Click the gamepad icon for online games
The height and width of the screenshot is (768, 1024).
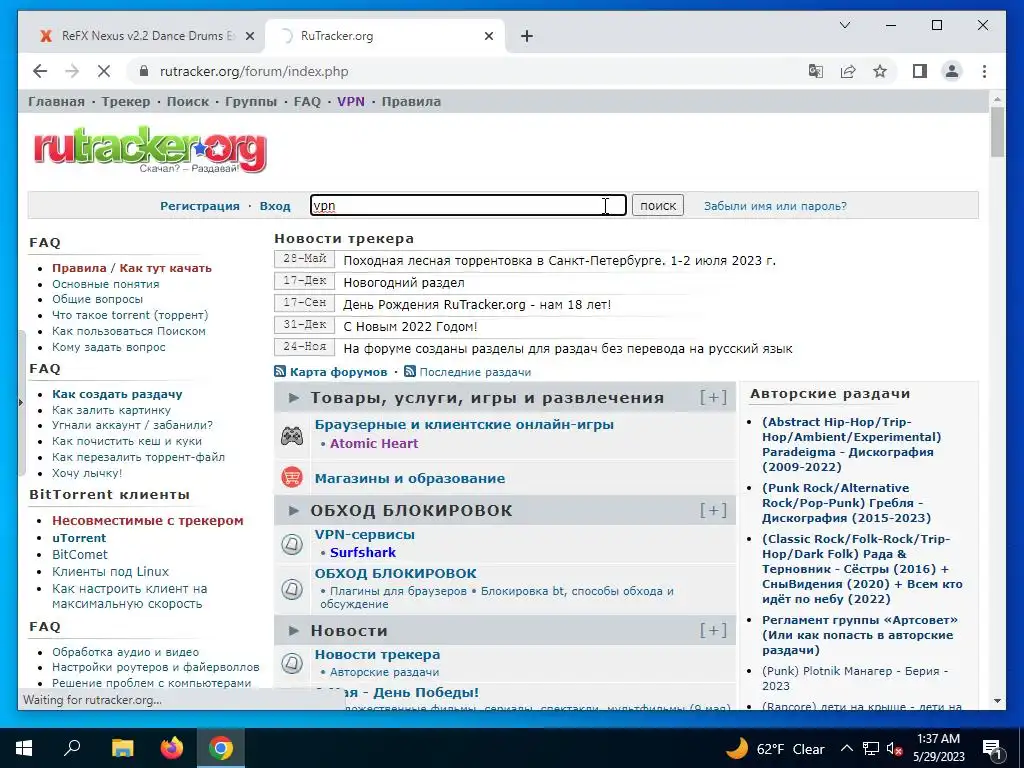(292, 436)
